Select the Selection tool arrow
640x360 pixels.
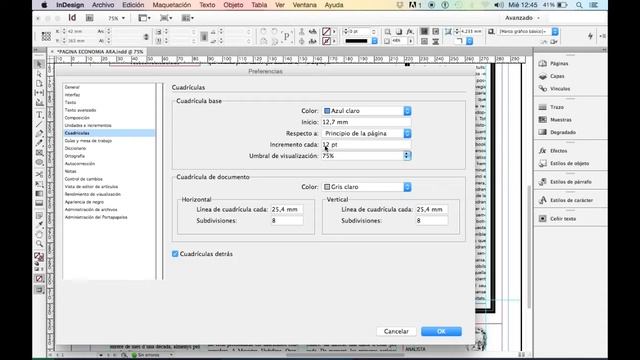pyautogui.click(x=39, y=64)
